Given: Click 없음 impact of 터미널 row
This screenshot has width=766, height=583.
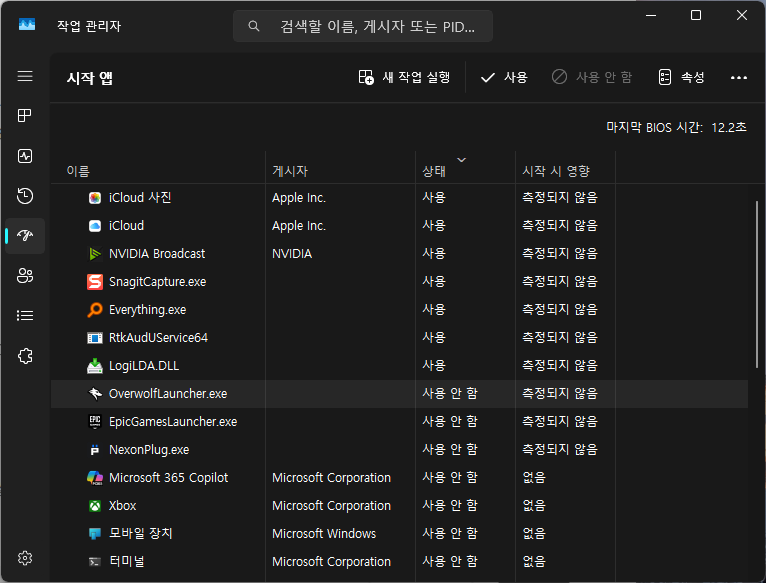Looking at the screenshot, I should 534,561.
